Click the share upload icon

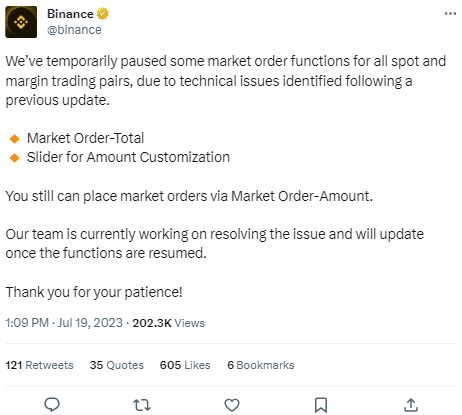click(411, 405)
